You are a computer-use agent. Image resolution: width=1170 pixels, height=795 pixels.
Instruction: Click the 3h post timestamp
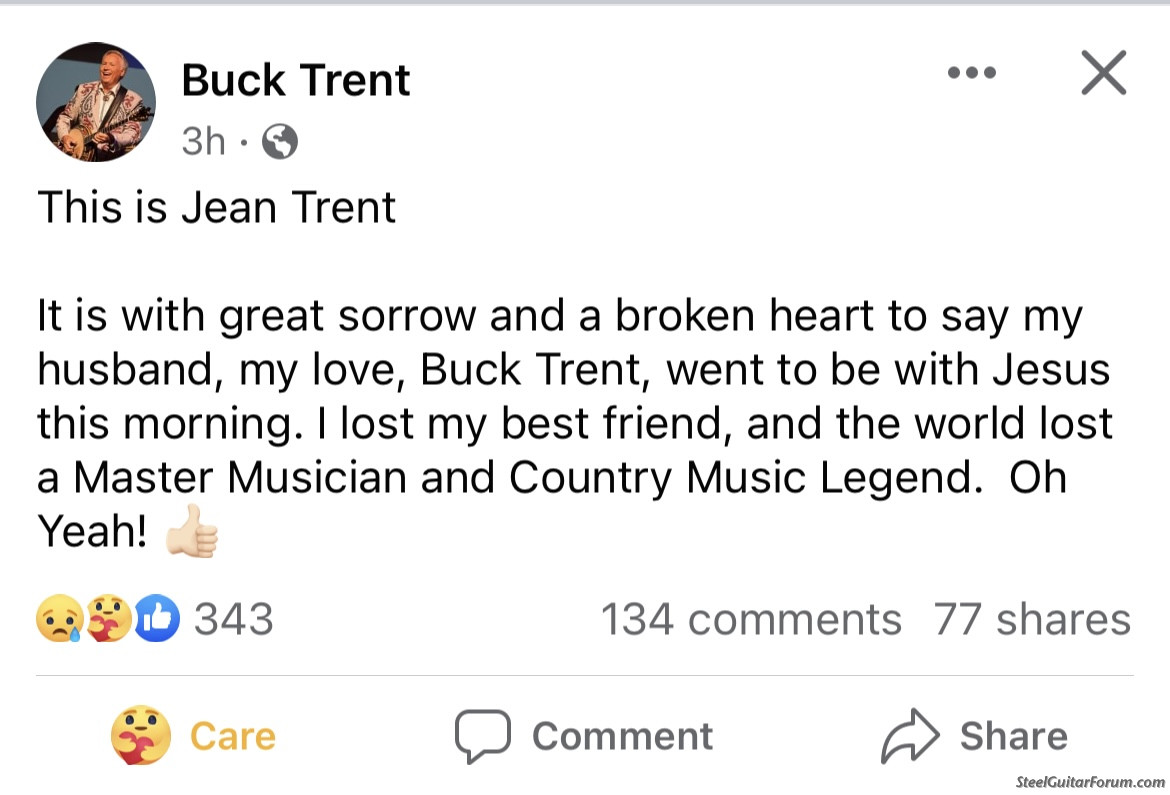pyautogui.click(x=204, y=143)
